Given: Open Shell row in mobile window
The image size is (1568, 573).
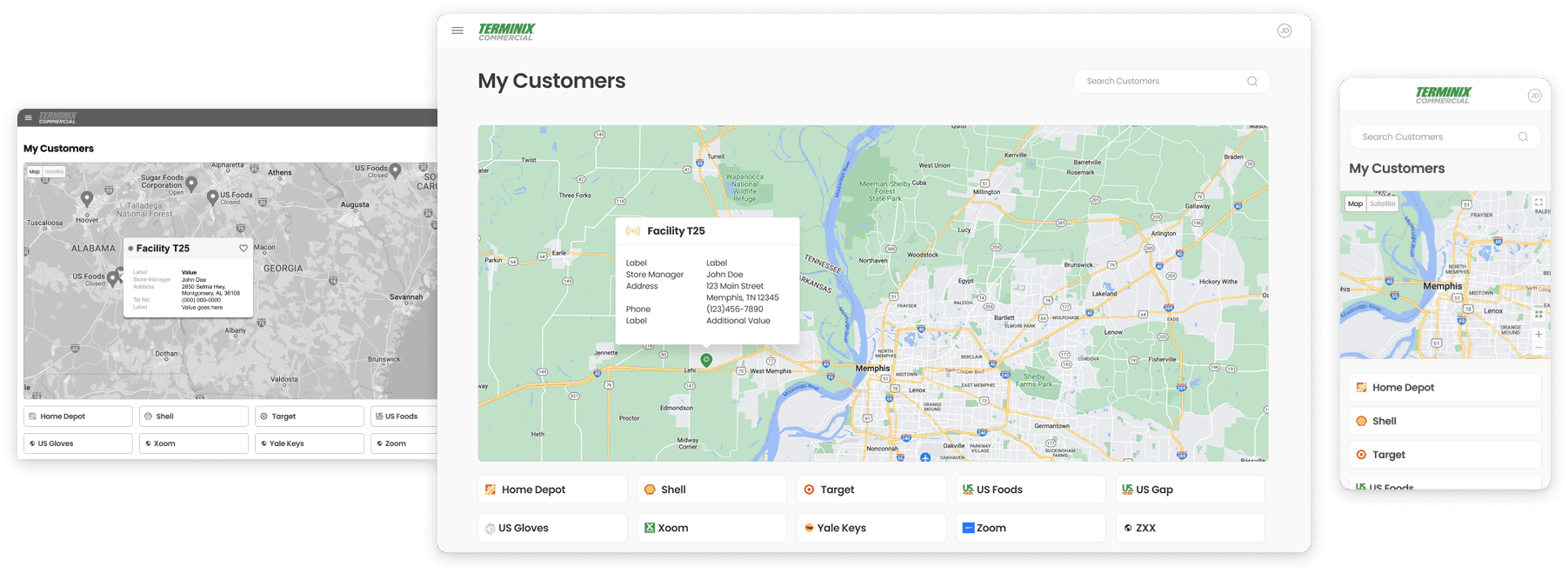Looking at the screenshot, I should click(1445, 421).
